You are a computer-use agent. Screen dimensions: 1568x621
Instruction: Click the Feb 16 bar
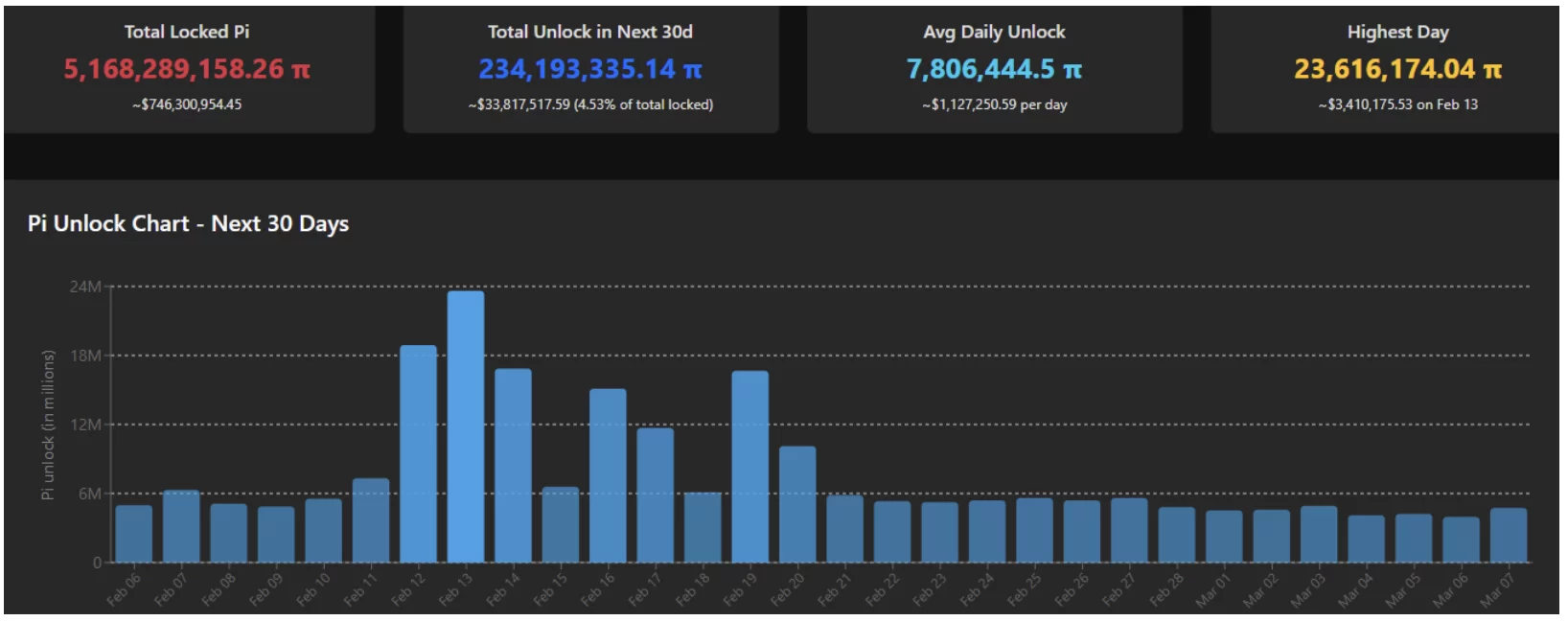pos(608,474)
